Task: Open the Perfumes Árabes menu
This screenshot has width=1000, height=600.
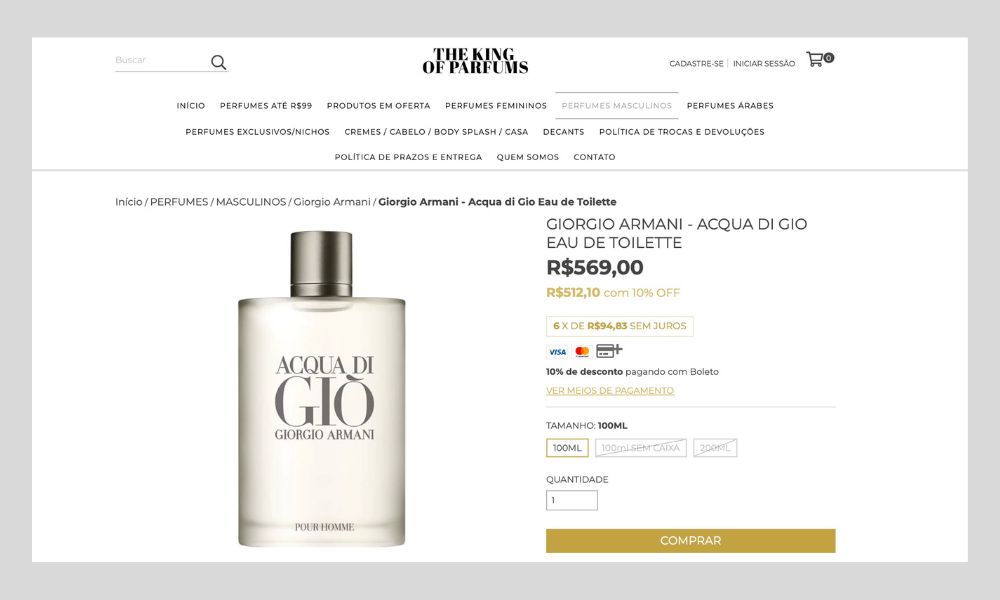Action: pyautogui.click(x=730, y=106)
